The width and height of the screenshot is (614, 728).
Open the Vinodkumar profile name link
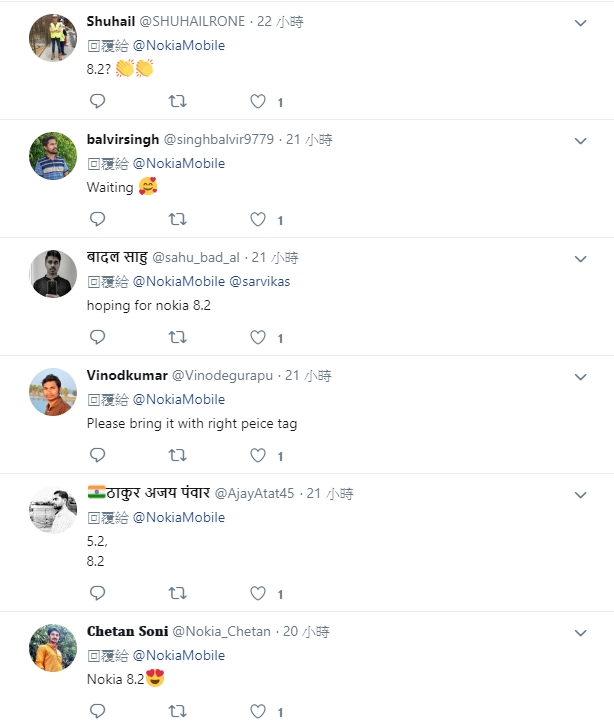tap(127, 376)
